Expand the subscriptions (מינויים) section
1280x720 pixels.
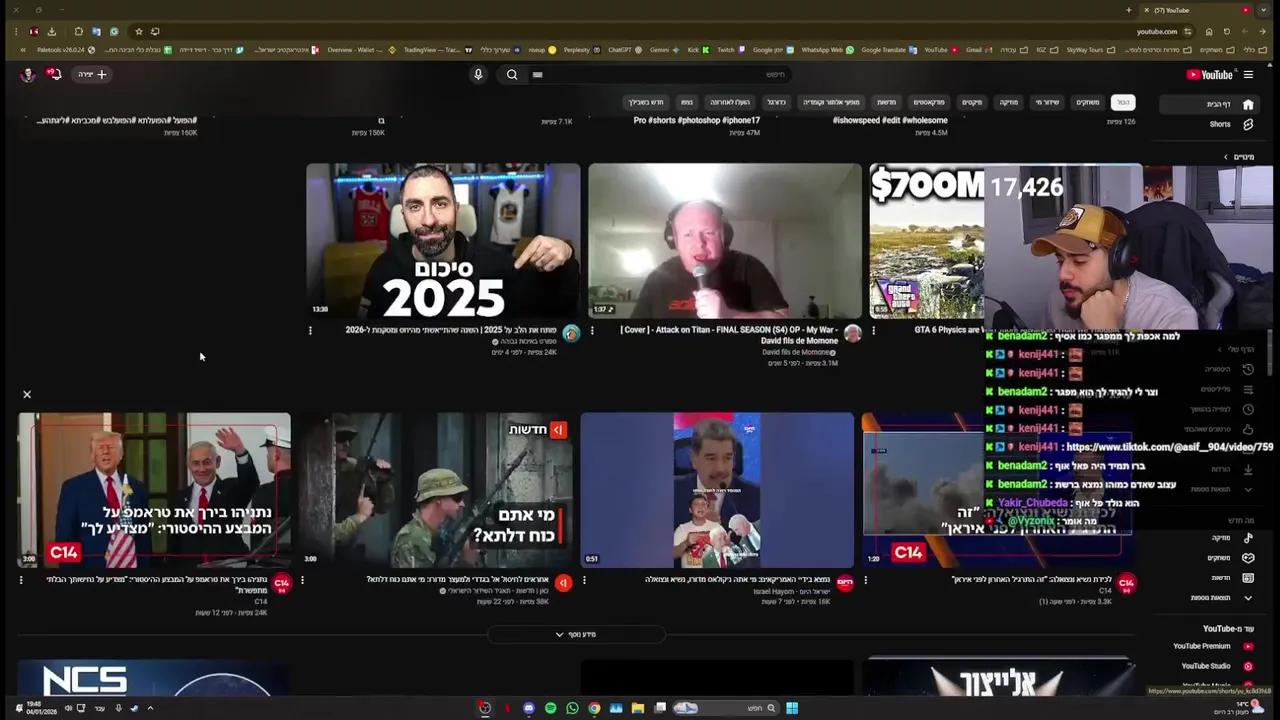(1240, 157)
